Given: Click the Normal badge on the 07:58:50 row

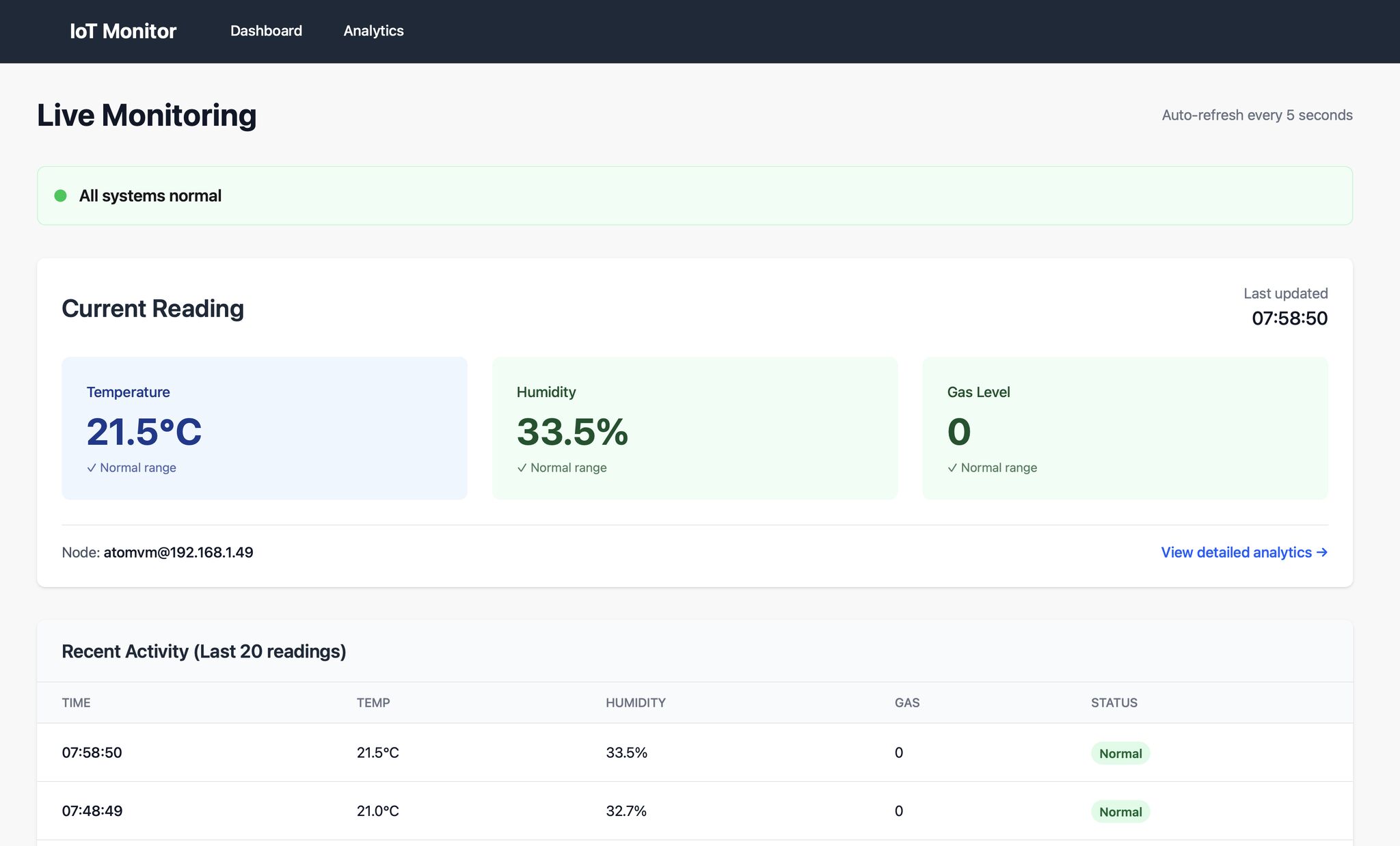Looking at the screenshot, I should click(x=1120, y=753).
